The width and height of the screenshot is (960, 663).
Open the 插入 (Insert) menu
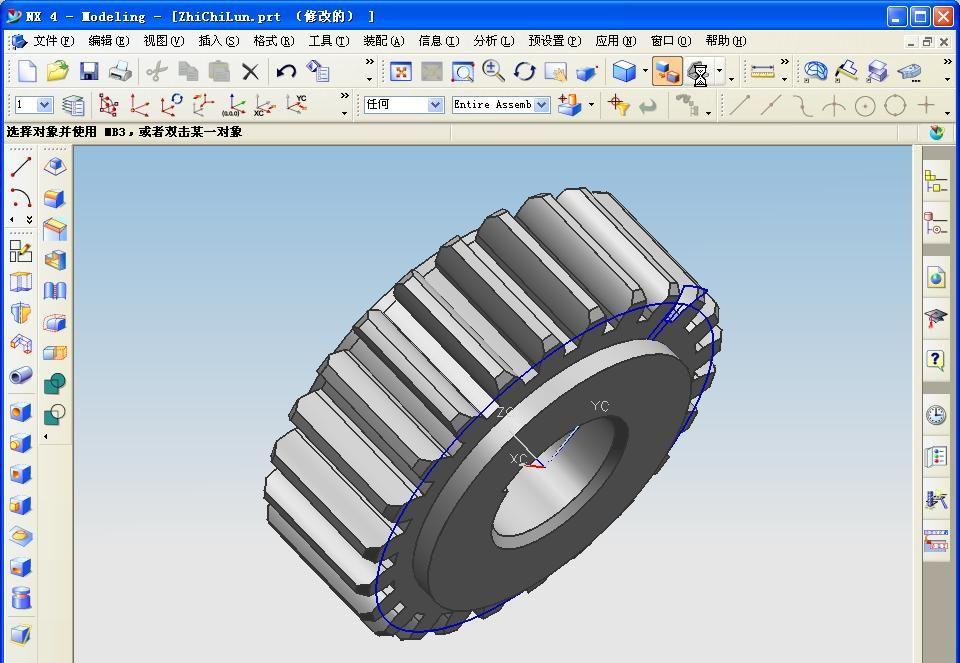point(218,41)
